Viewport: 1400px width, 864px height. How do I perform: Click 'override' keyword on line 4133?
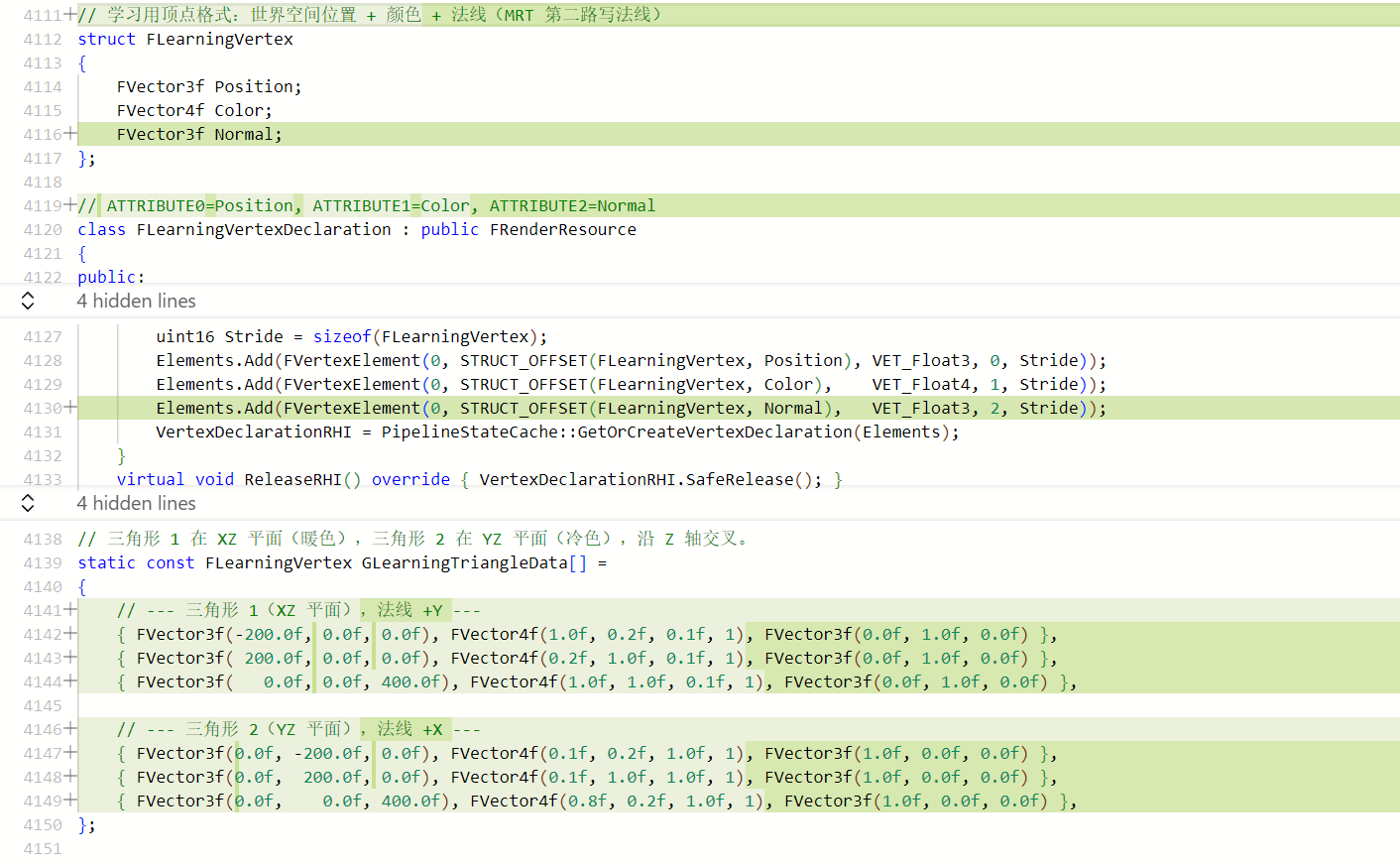click(410, 479)
